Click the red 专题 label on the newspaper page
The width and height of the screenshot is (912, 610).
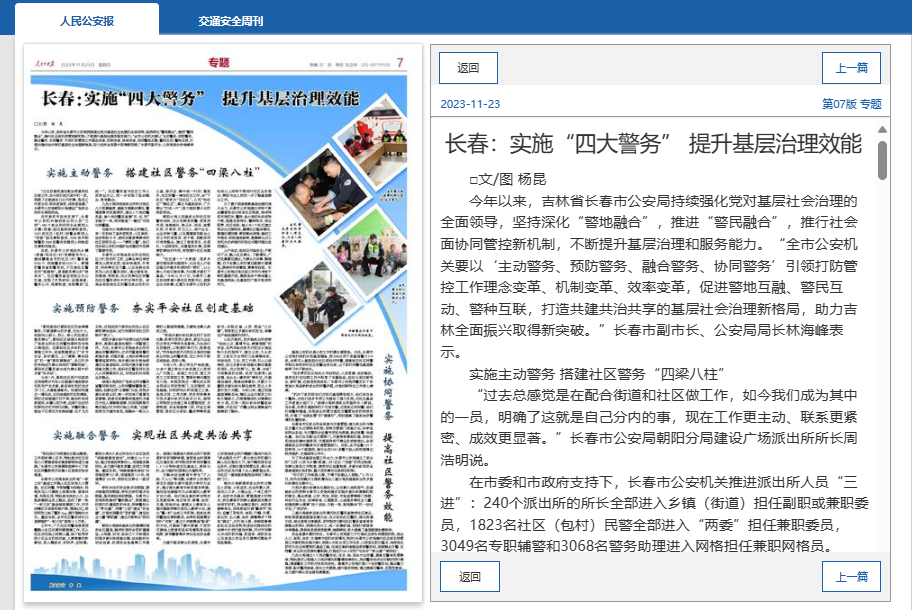coord(219,62)
